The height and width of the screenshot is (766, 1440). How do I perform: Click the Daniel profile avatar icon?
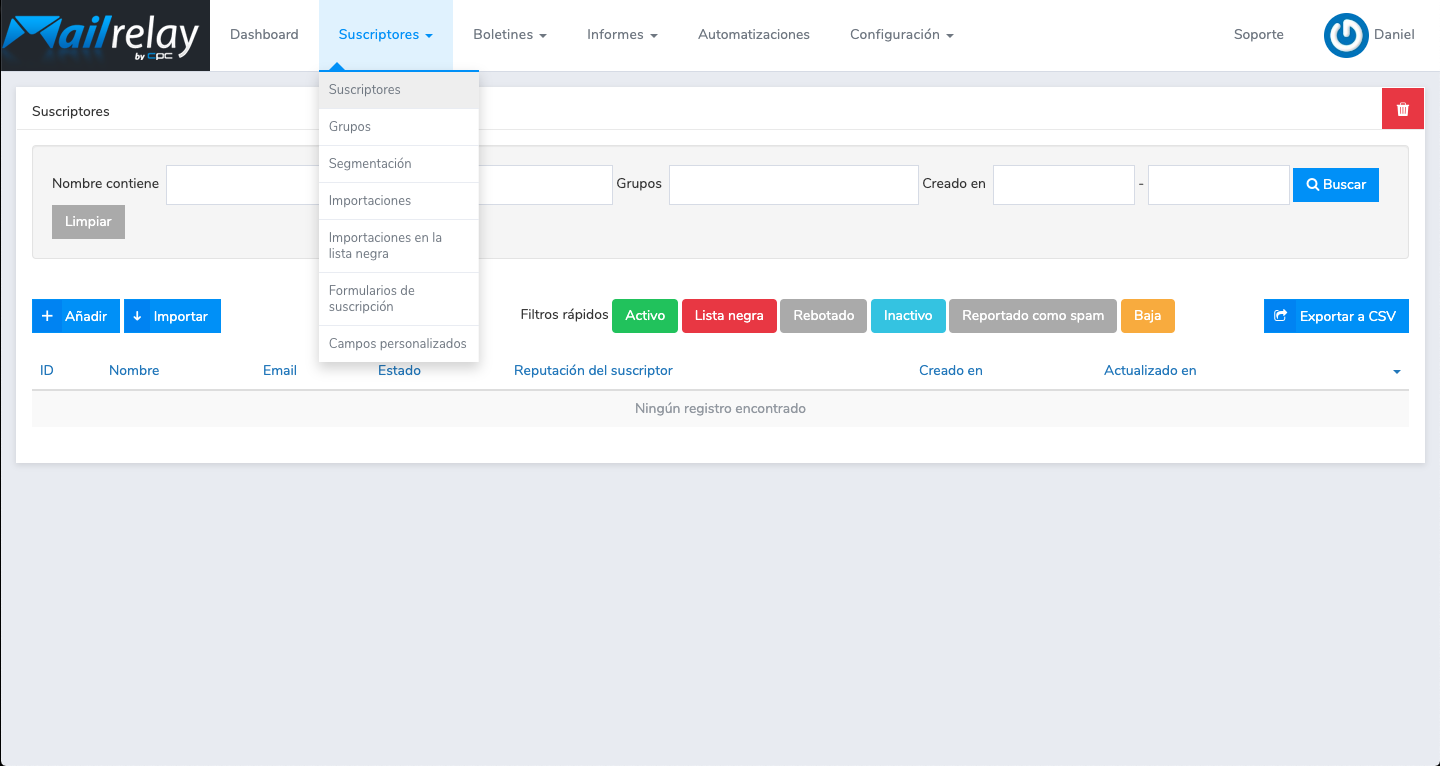(x=1346, y=35)
